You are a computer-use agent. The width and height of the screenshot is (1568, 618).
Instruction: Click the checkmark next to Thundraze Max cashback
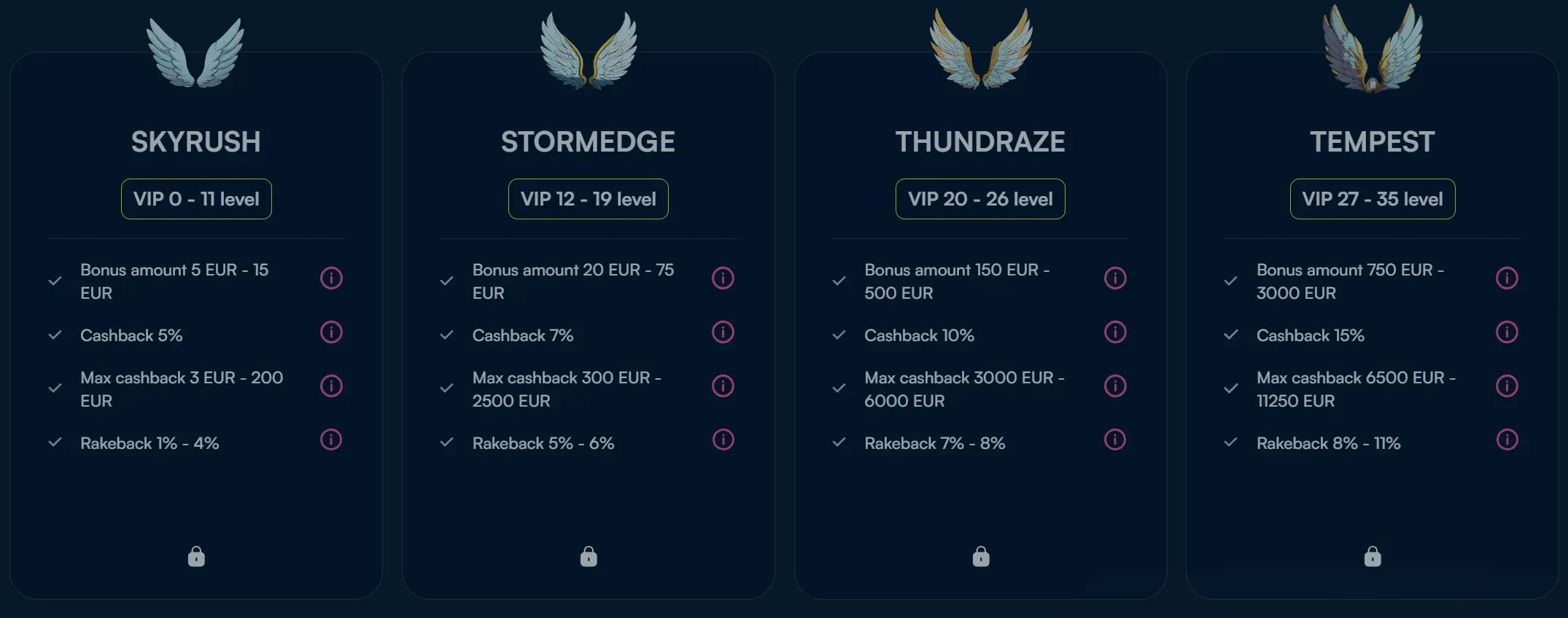pyautogui.click(x=838, y=386)
